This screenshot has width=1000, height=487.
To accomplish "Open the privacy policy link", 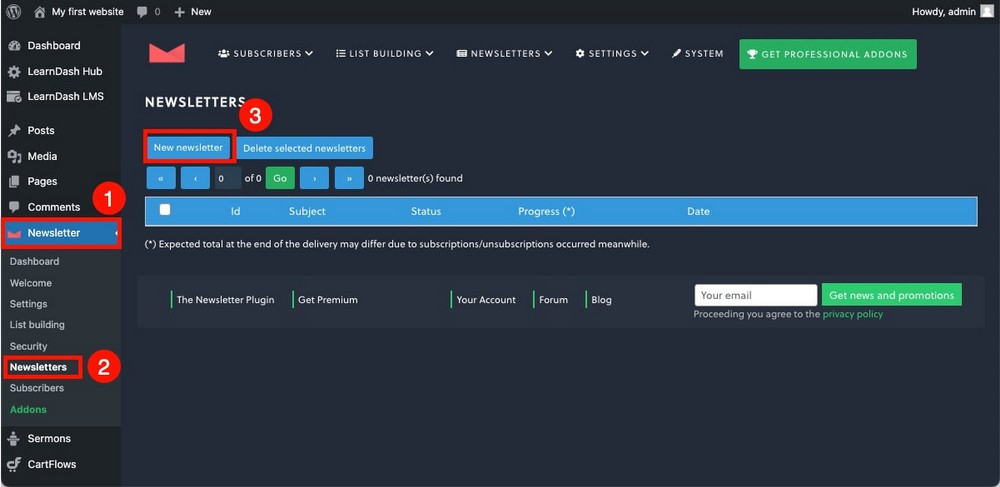I will [852, 314].
